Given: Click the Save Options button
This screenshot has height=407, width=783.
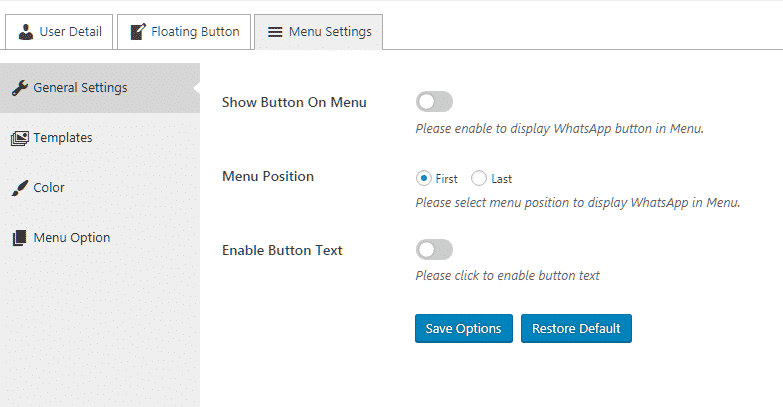Looking at the screenshot, I should (464, 329).
